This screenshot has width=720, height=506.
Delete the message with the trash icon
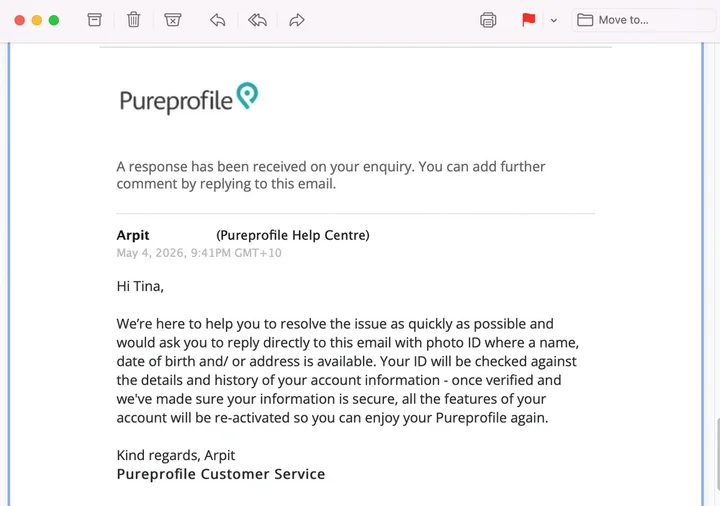click(134, 20)
